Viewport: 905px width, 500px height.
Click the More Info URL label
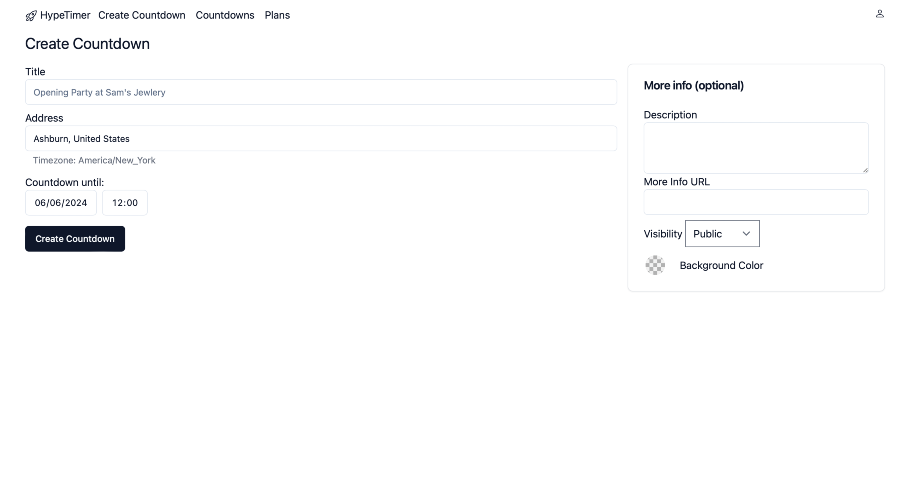(676, 182)
